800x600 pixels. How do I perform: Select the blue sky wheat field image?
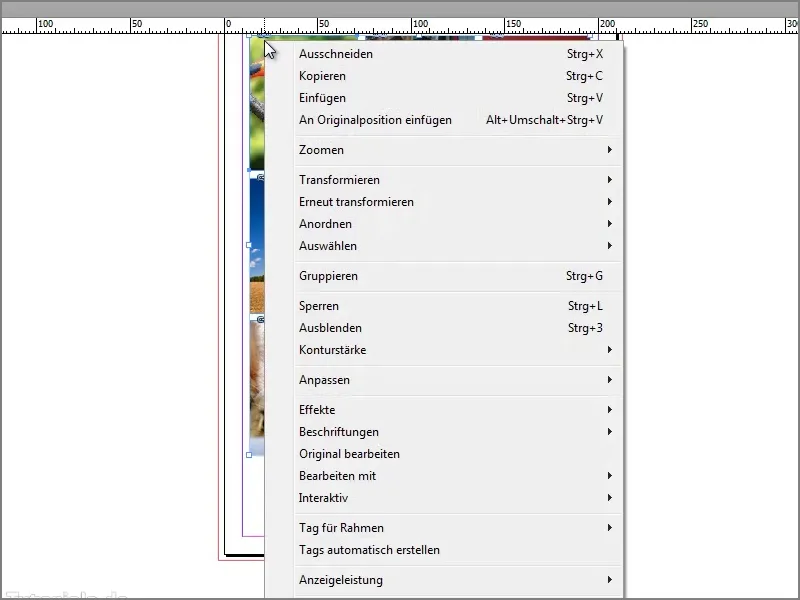[x=257, y=244]
